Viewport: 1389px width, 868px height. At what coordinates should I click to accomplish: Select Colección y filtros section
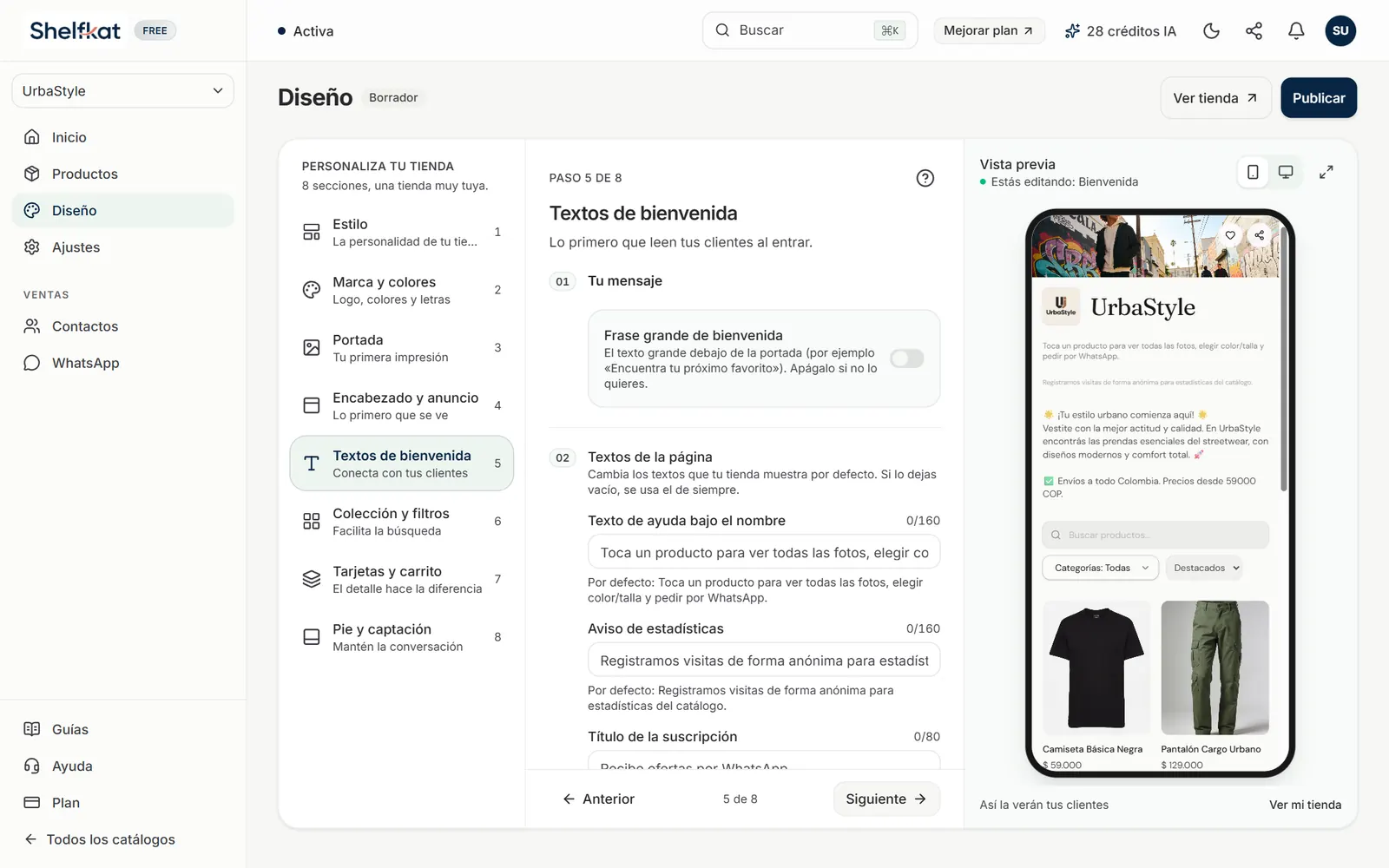click(x=401, y=522)
